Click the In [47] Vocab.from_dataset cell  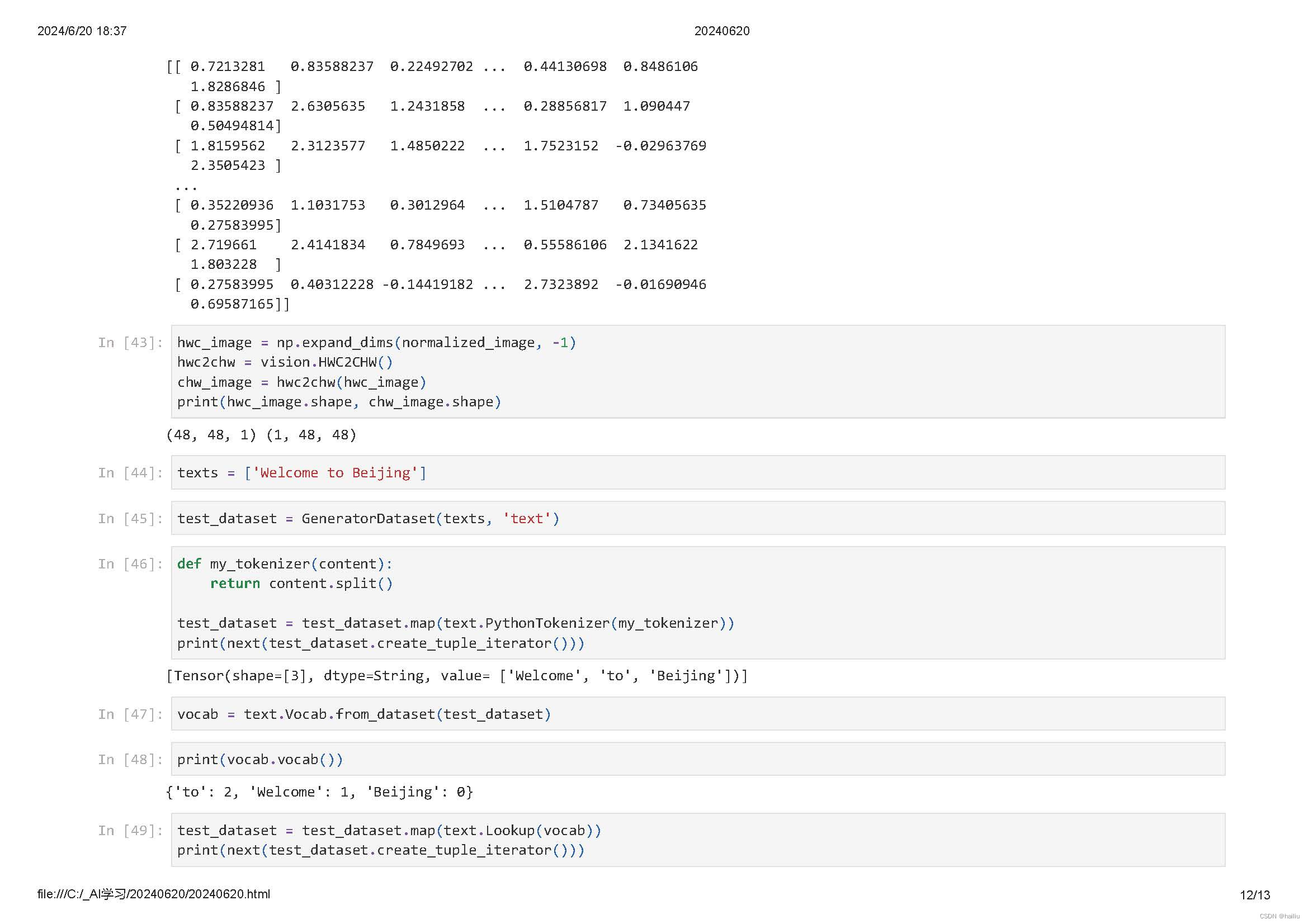697,714
